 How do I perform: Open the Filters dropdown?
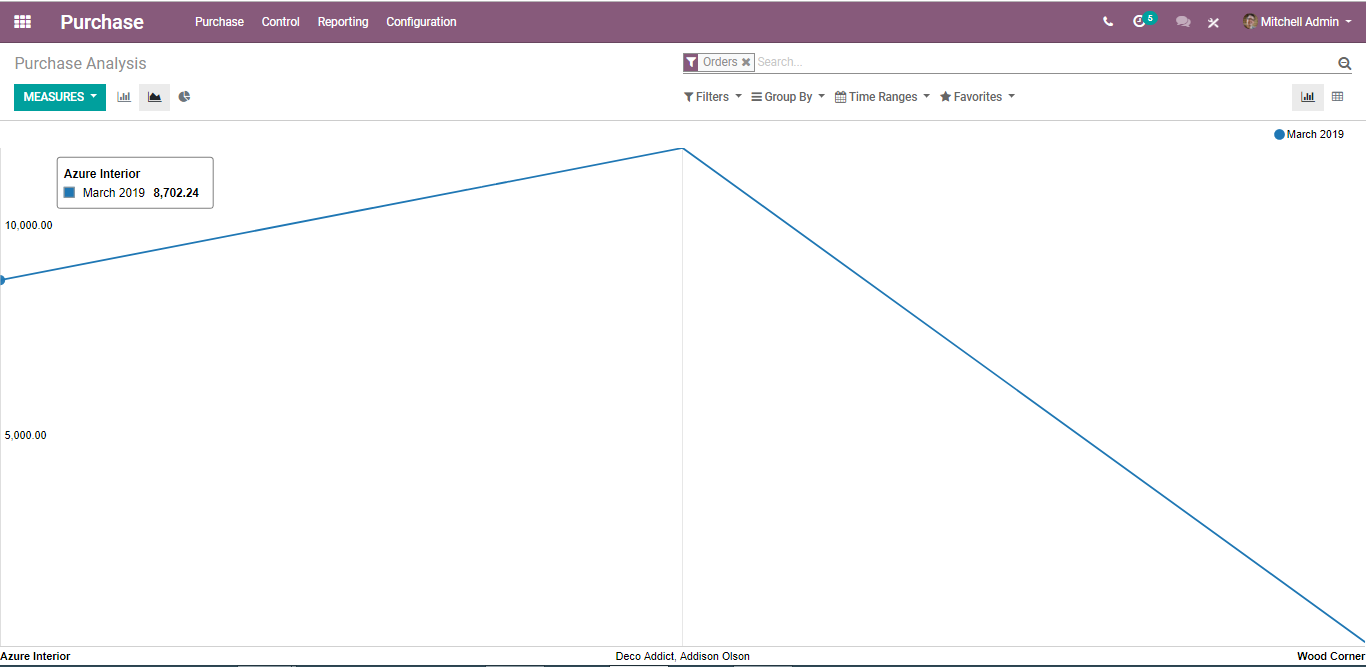713,97
